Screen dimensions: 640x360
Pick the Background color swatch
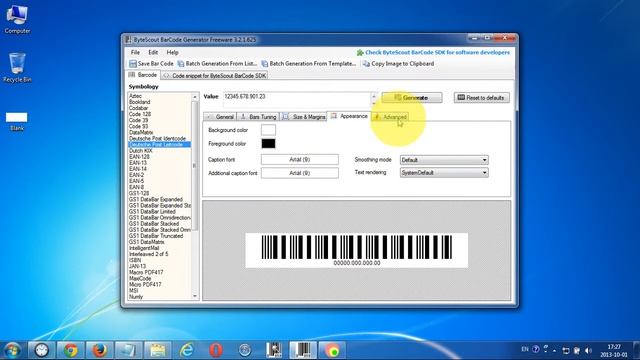(x=268, y=130)
